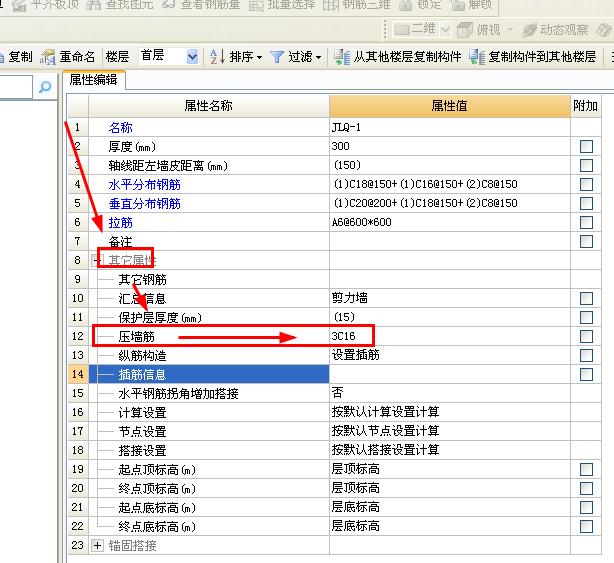Screen dimensions: 614x563
Task: Expand the 锚固搭接 group
Action: [97, 545]
